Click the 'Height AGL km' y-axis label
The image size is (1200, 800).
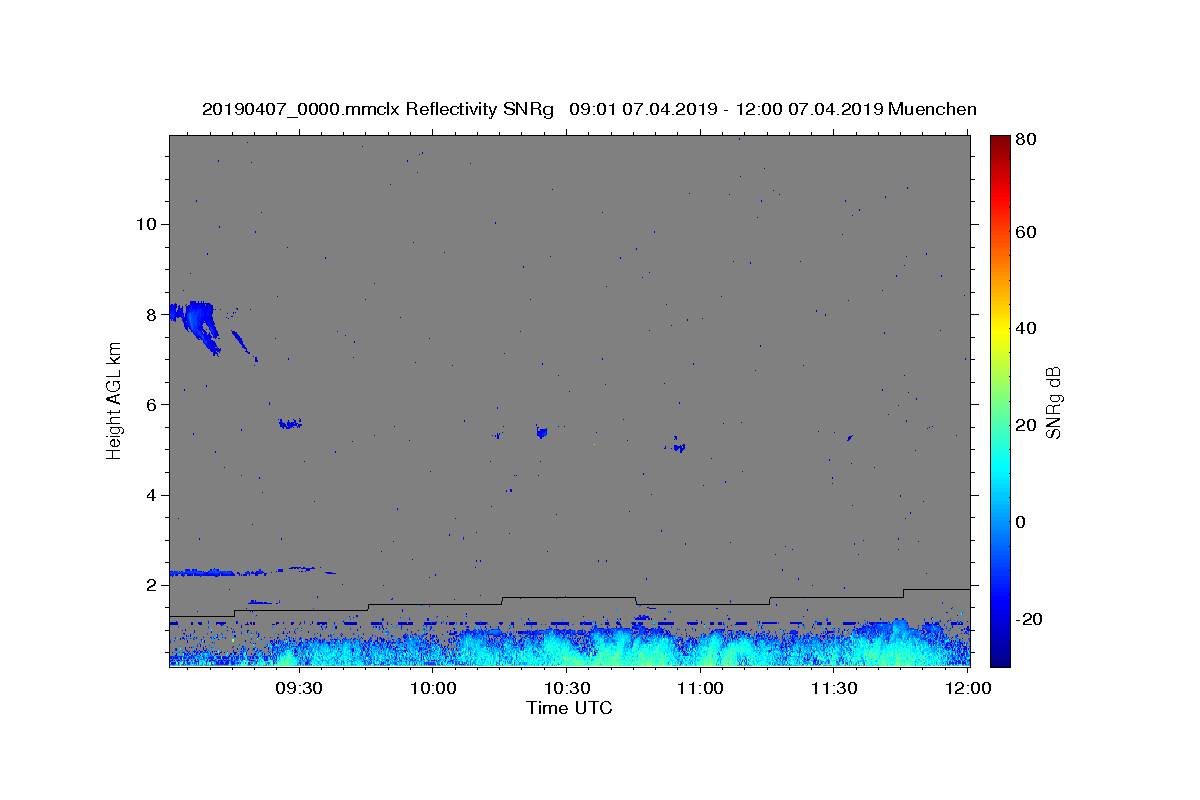114,399
